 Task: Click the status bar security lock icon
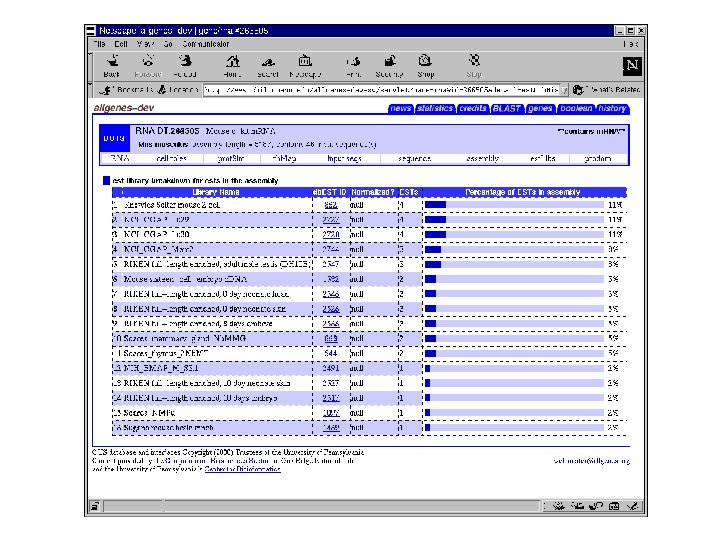95,506
